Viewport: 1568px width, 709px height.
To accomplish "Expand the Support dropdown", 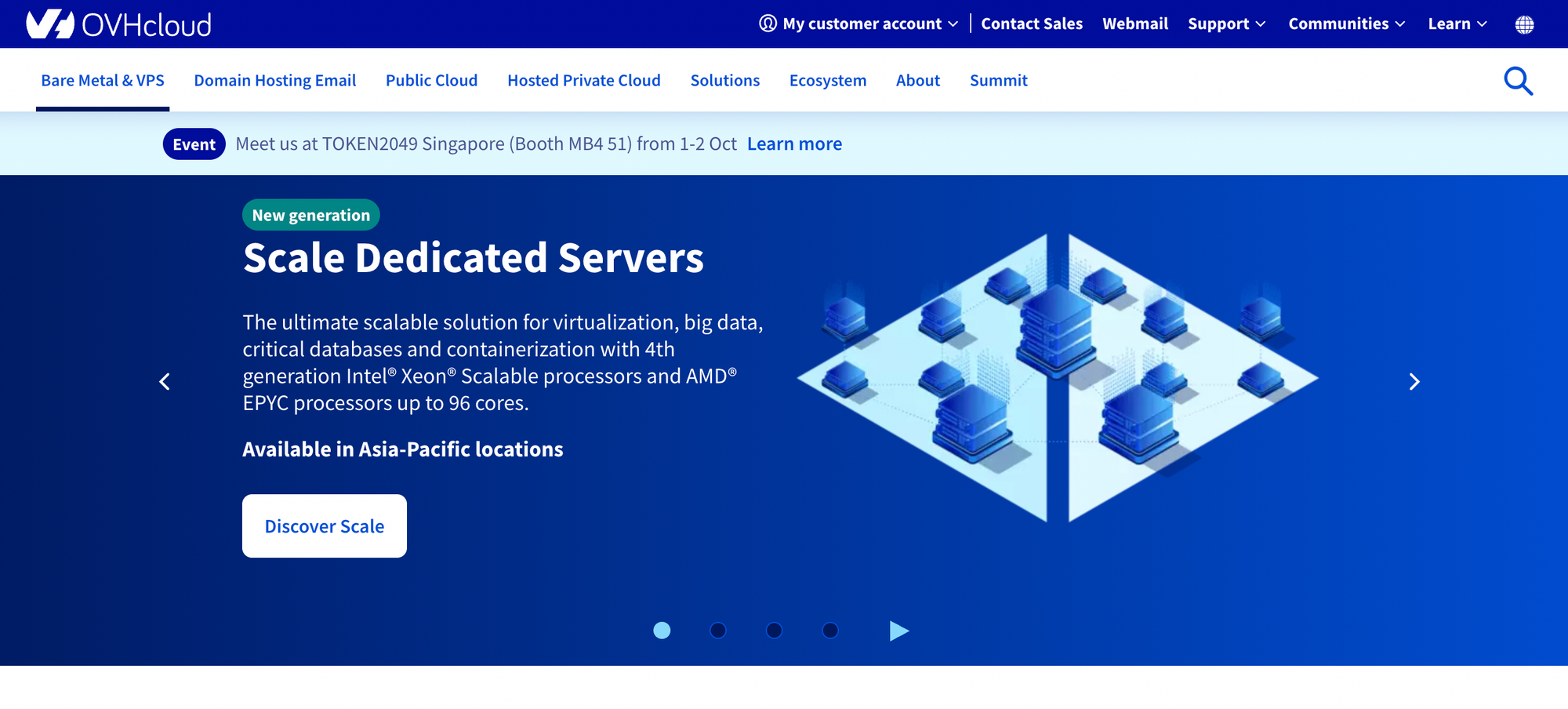I will [1226, 24].
